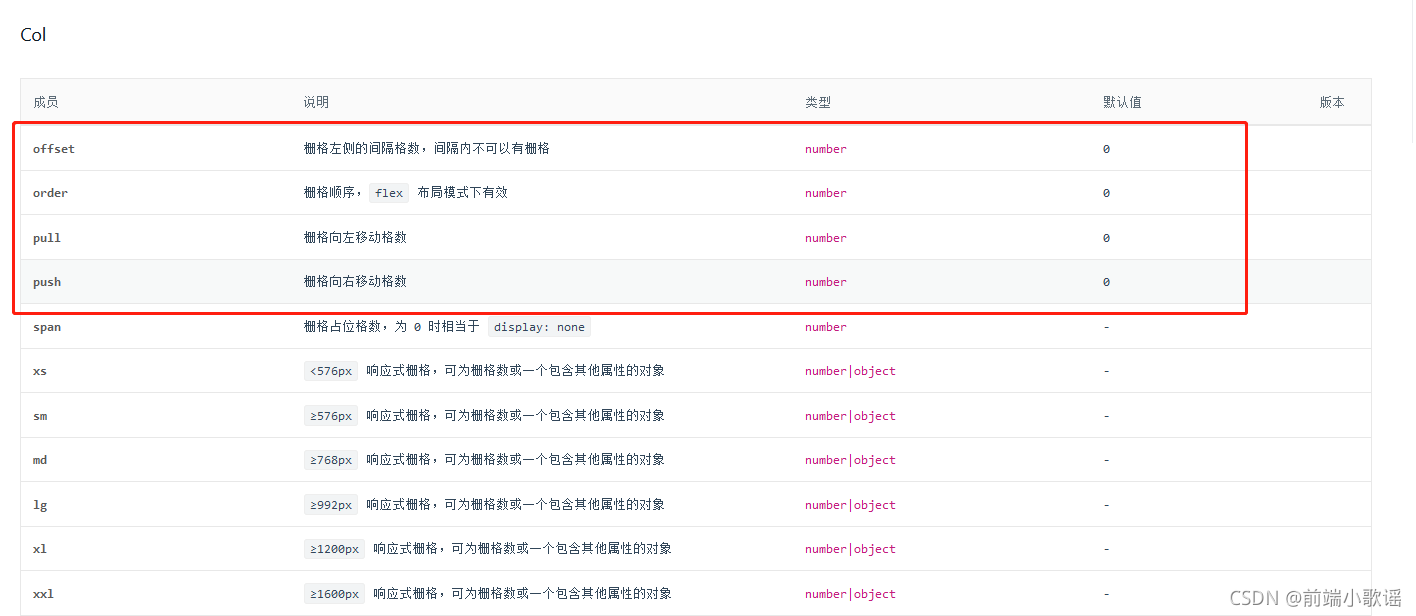Click the "display: none" code tag

(x=539, y=326)
